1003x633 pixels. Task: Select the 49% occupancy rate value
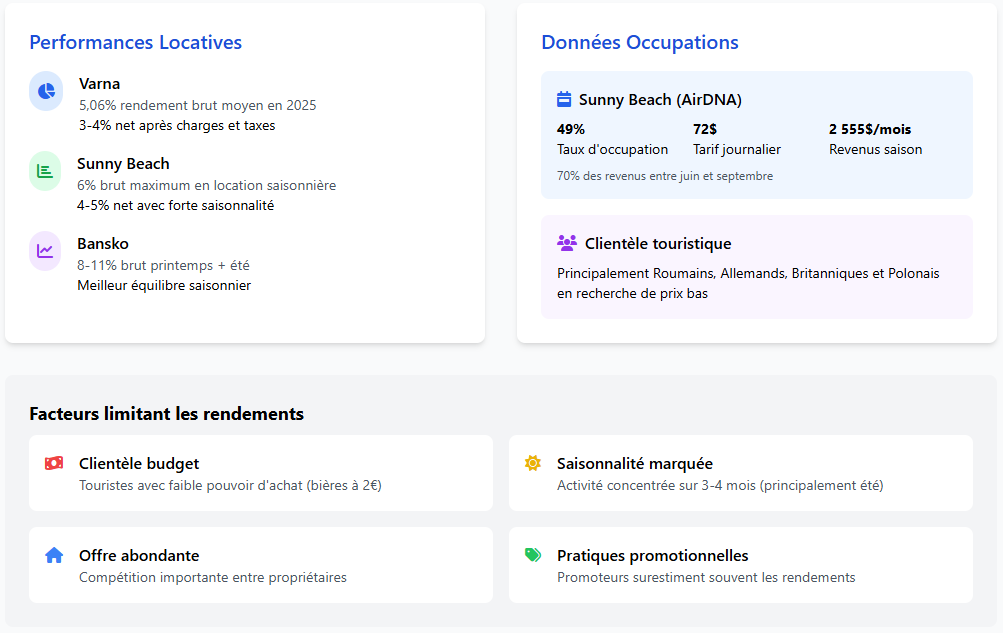click(570, 129)
